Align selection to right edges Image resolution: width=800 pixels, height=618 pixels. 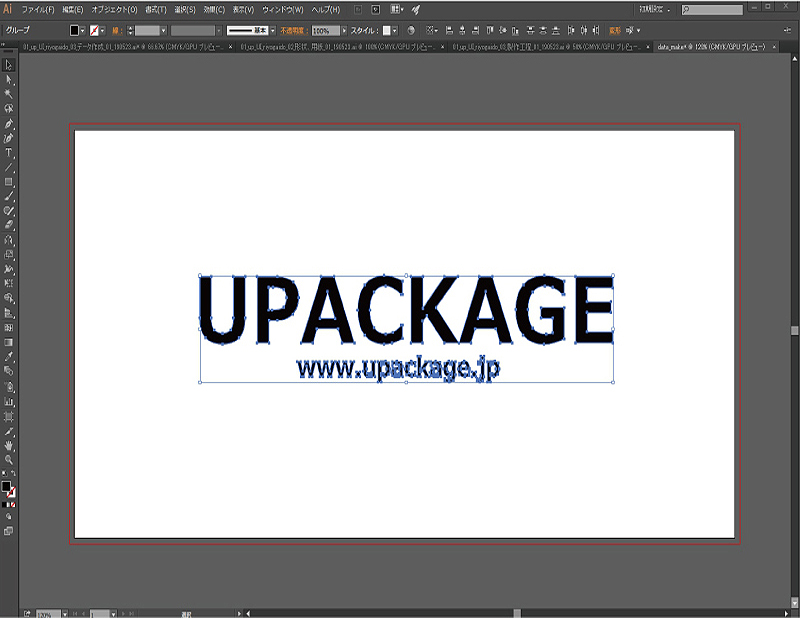[476, 31]
